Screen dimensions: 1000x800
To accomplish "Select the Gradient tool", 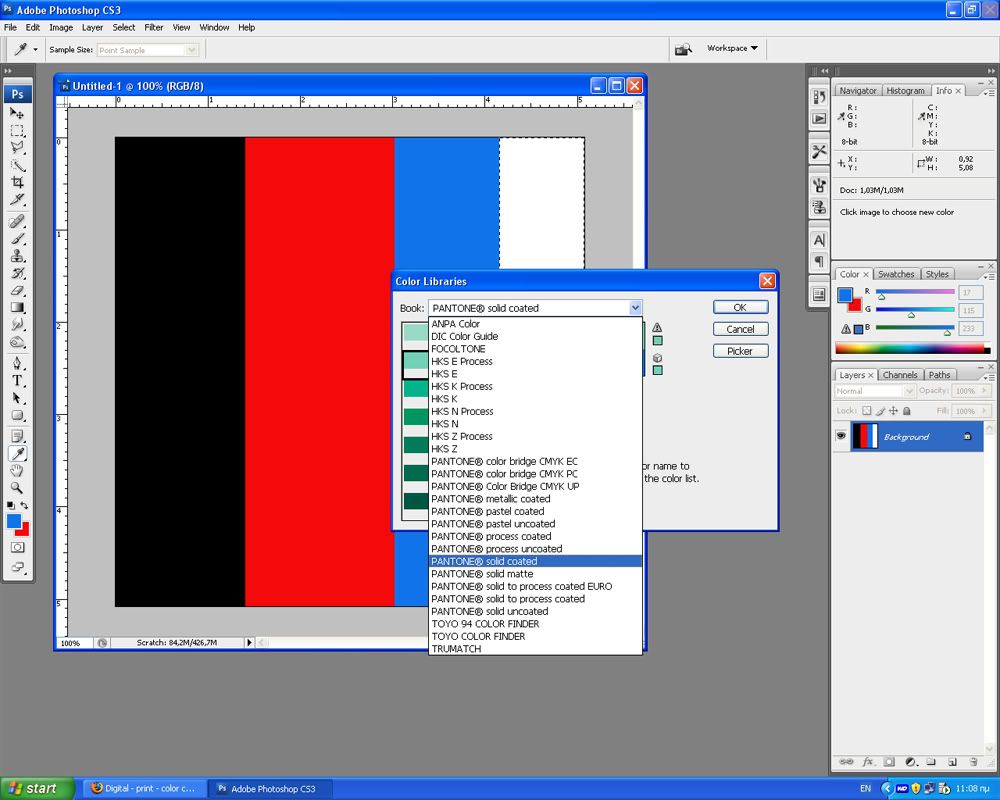I will 18,308.
